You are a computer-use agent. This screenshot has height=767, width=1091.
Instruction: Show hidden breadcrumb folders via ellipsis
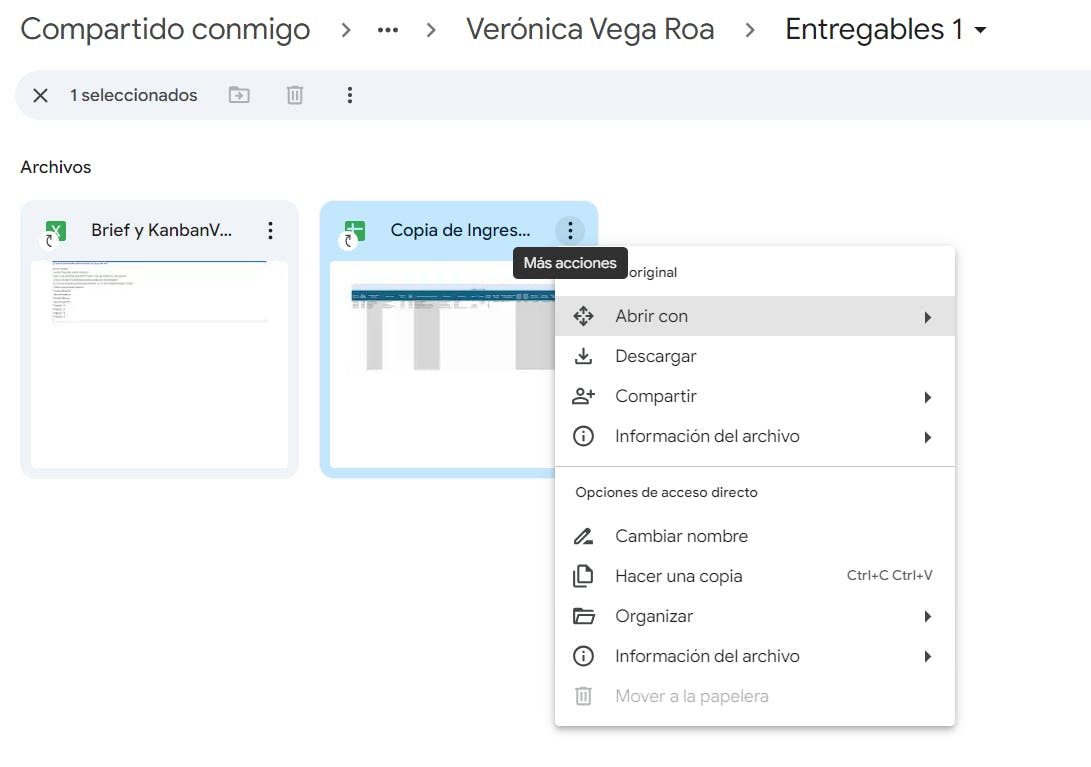click(x=388, y=30)
